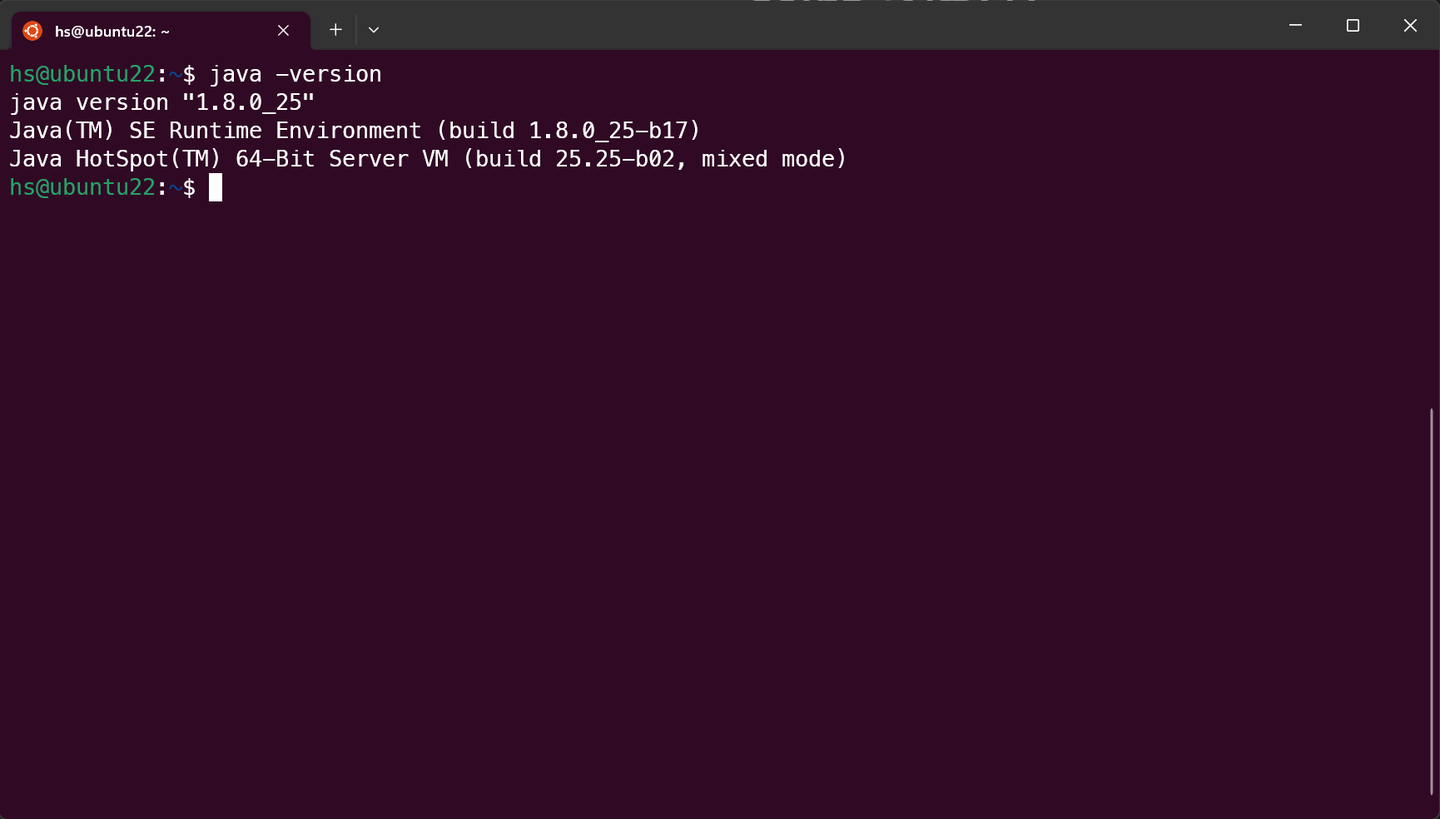Maximize the terminal window
The image size is (1440, 819).
pyautogui.click(x=1352, y=25)
